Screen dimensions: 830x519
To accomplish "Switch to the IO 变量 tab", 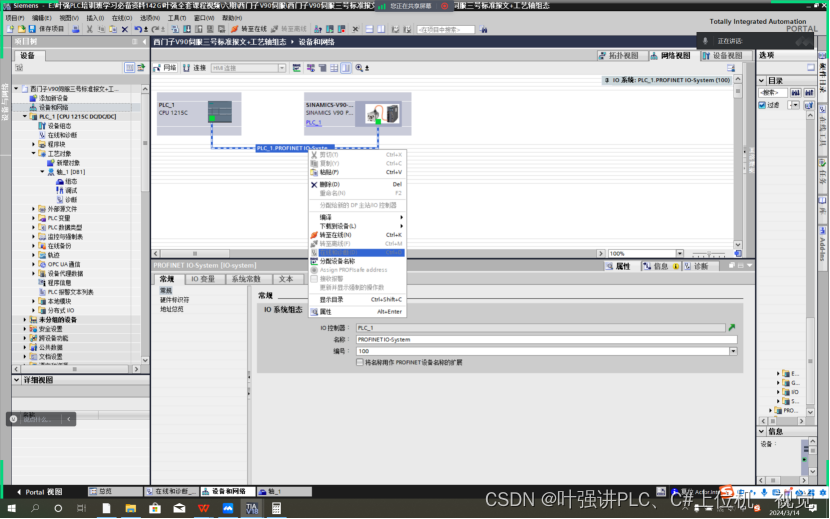I will point(203,279).
